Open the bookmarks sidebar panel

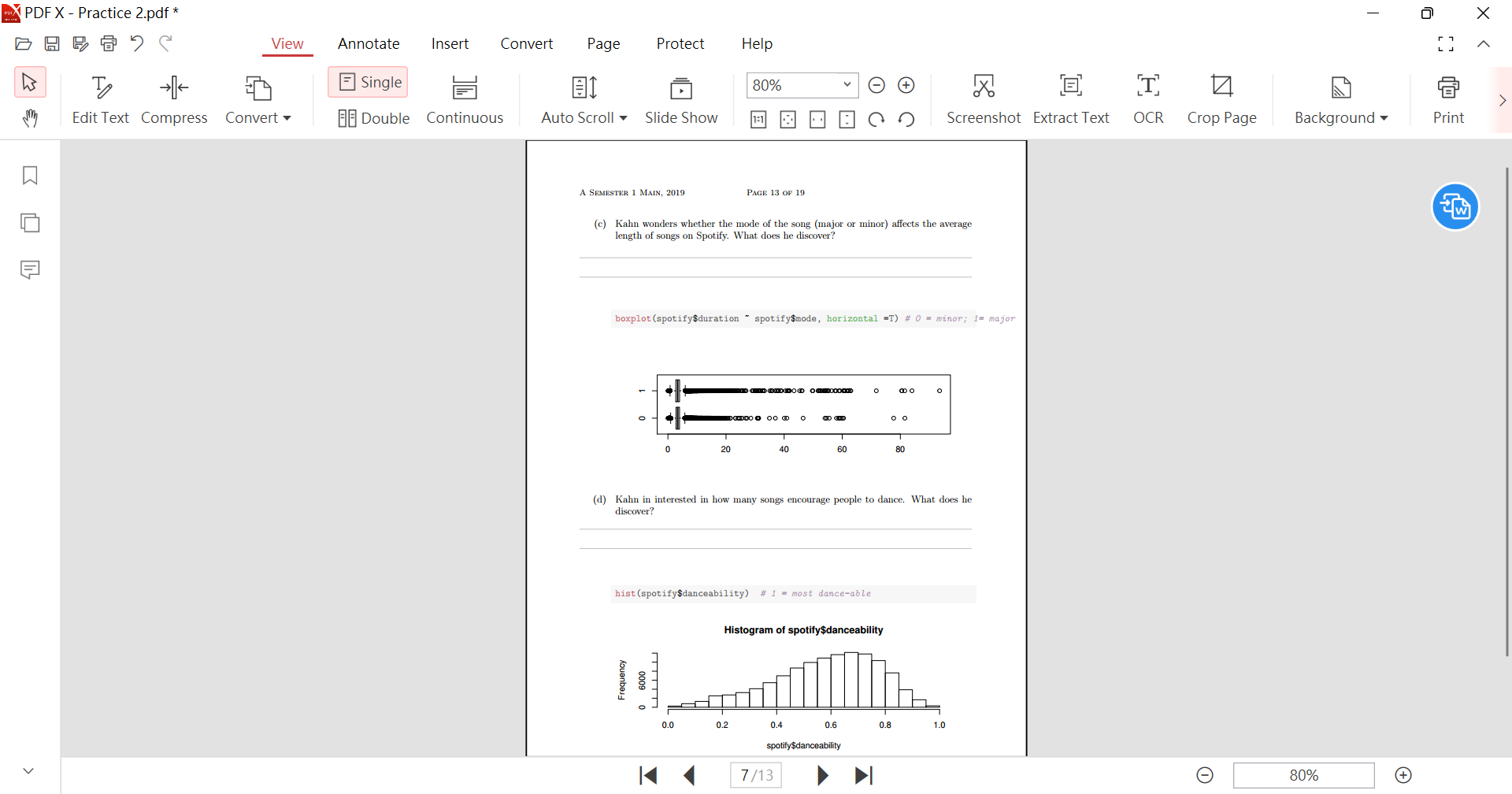point(30,176)
